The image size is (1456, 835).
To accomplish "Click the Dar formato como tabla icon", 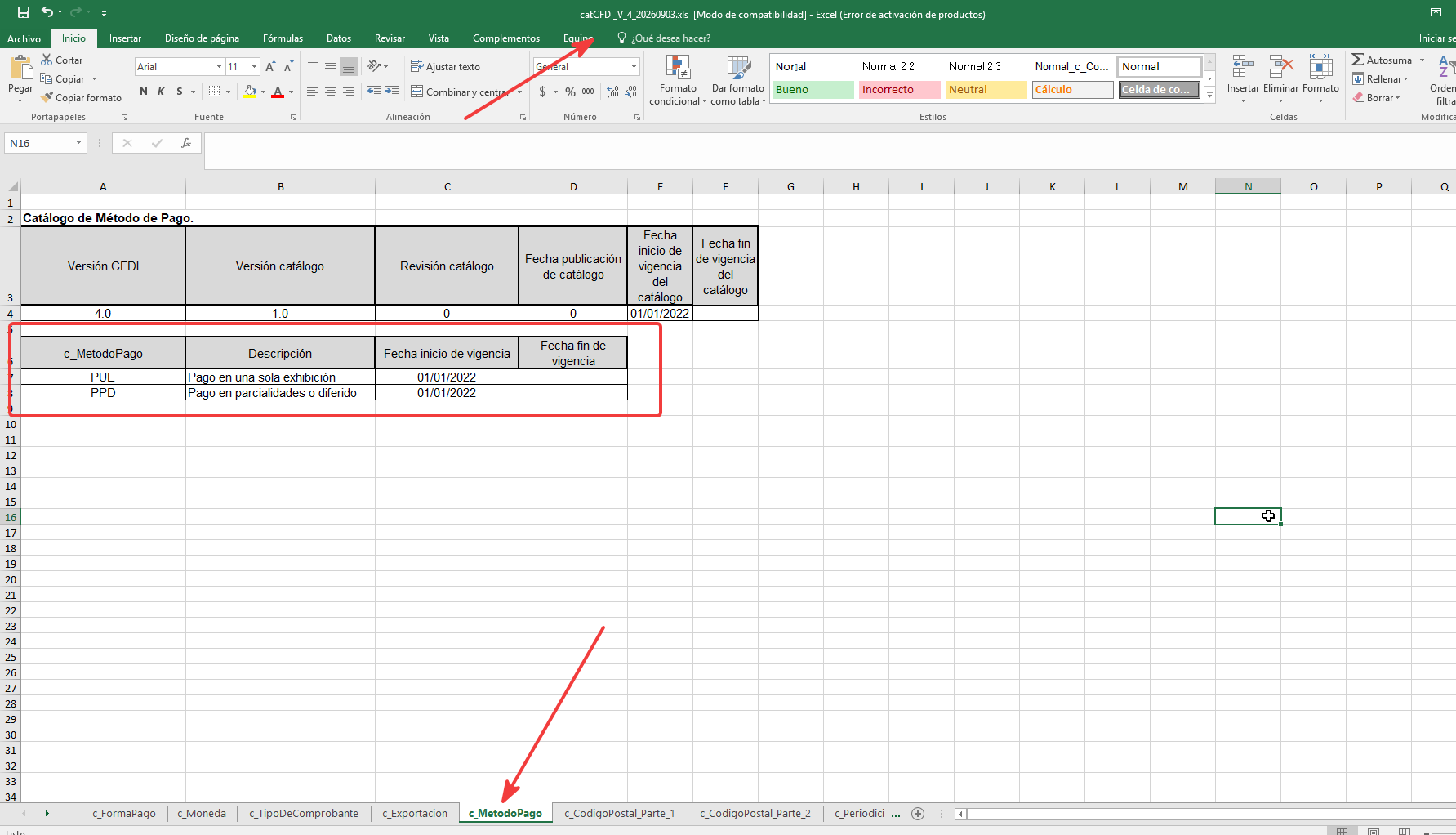I will (x=738, y=69).
